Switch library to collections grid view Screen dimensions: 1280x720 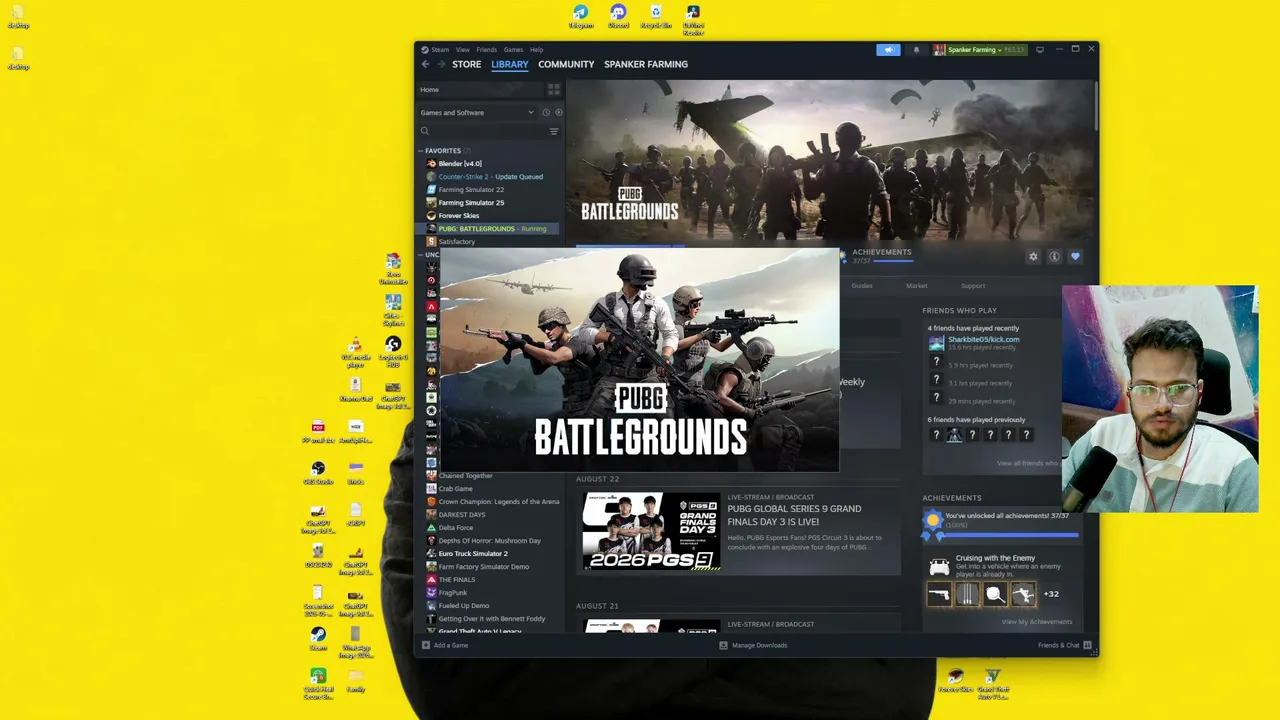pyautogui.click(x=553, y=90)
